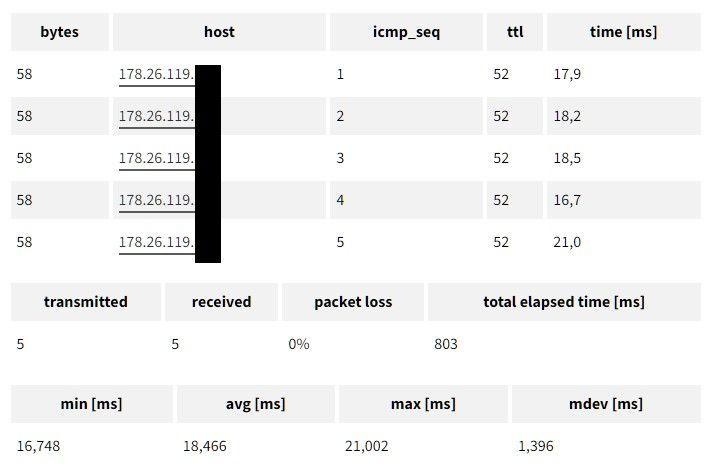Image resolution: width=709 pixels, height=476 pixels.
Task: Select the host column header
Action: 219,32
